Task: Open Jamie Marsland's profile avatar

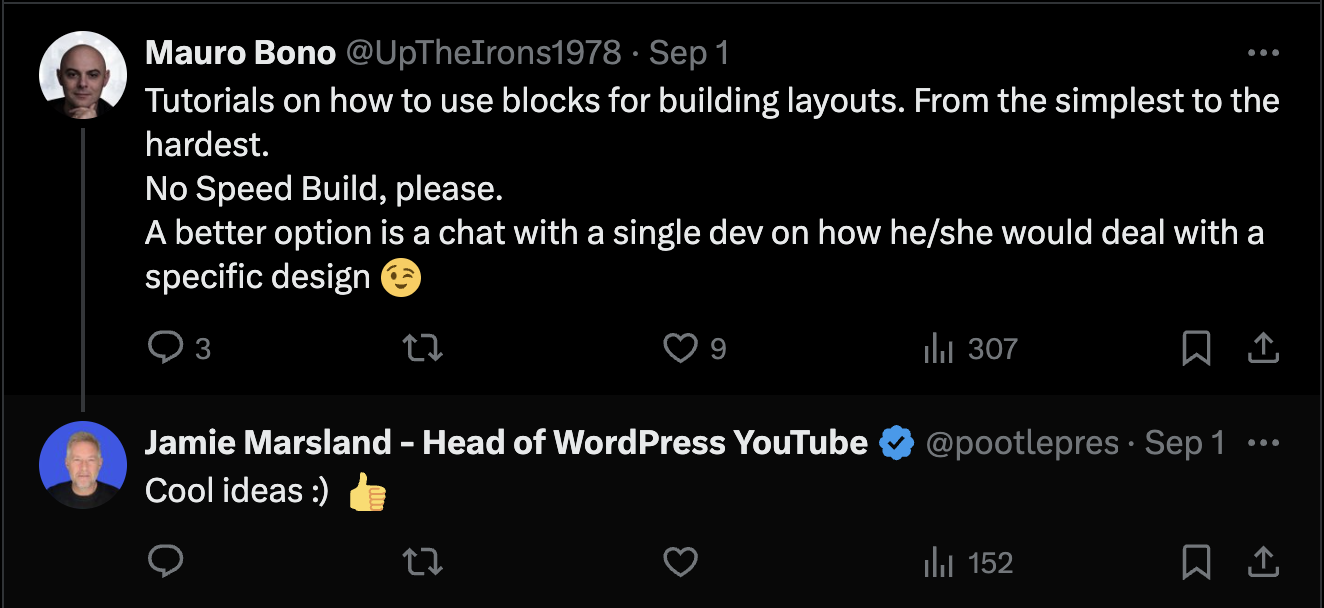Action: pos(83,465)
